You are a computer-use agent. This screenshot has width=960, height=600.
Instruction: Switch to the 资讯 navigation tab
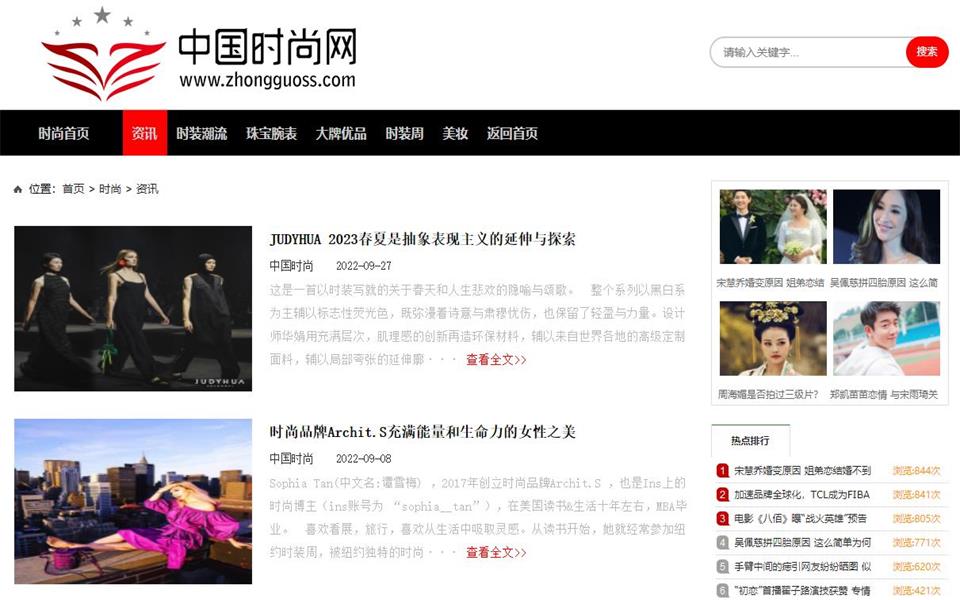[143, 132]
